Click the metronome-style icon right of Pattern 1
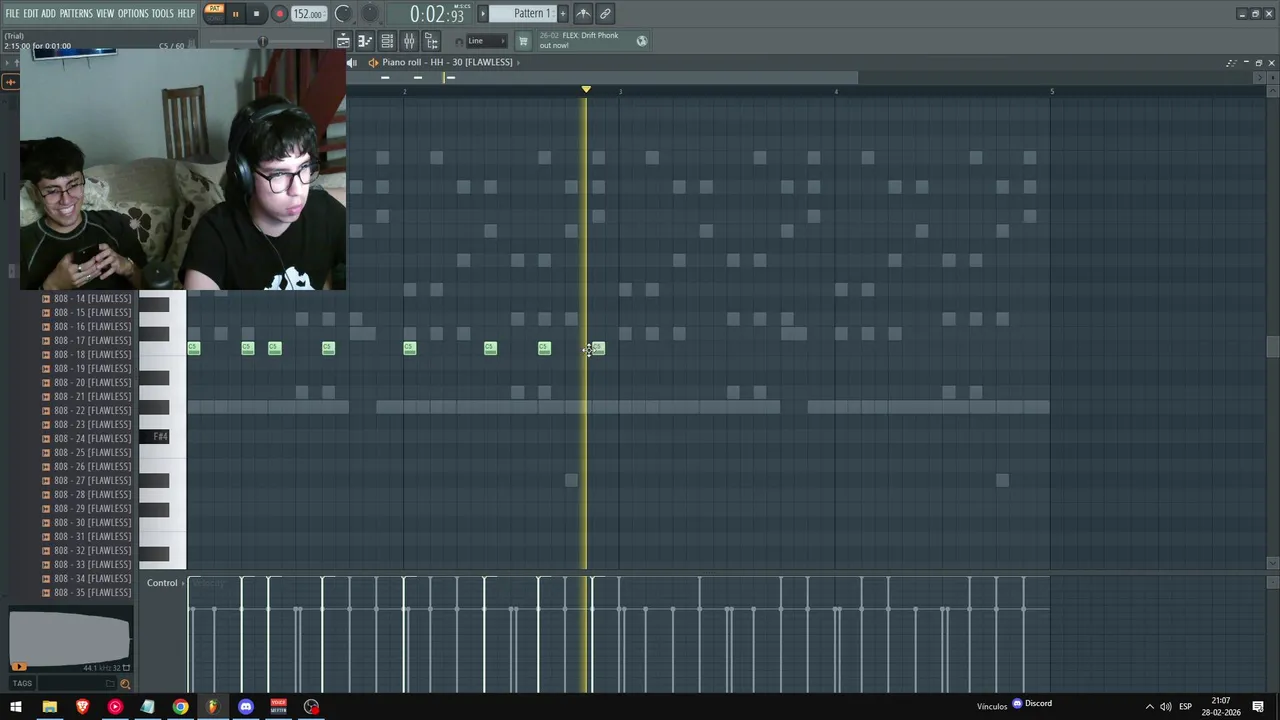The height and width of the screenshot is (720, 1280). (x=583, y=14)
